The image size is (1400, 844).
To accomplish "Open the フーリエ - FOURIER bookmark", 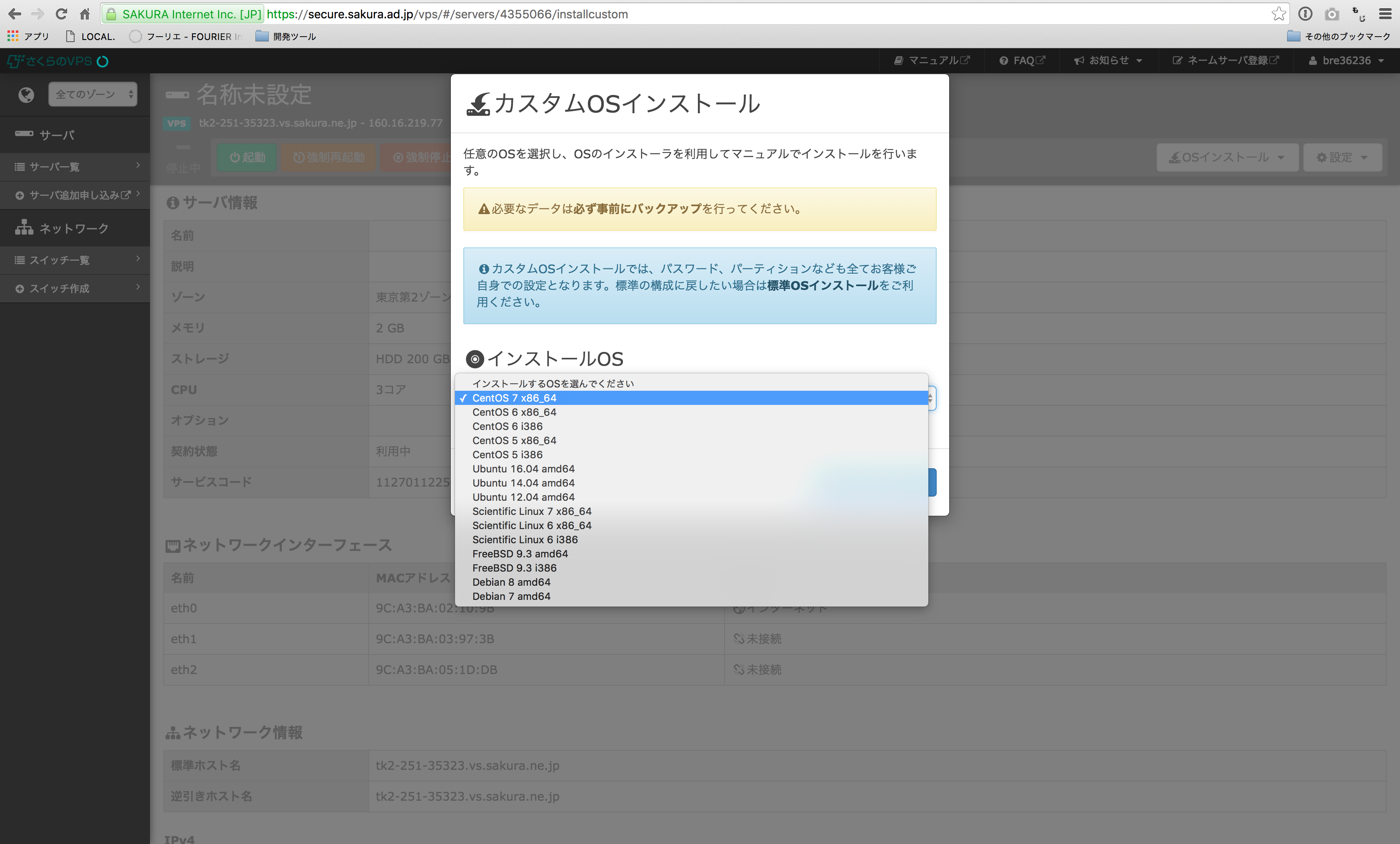I will [186, 36].
